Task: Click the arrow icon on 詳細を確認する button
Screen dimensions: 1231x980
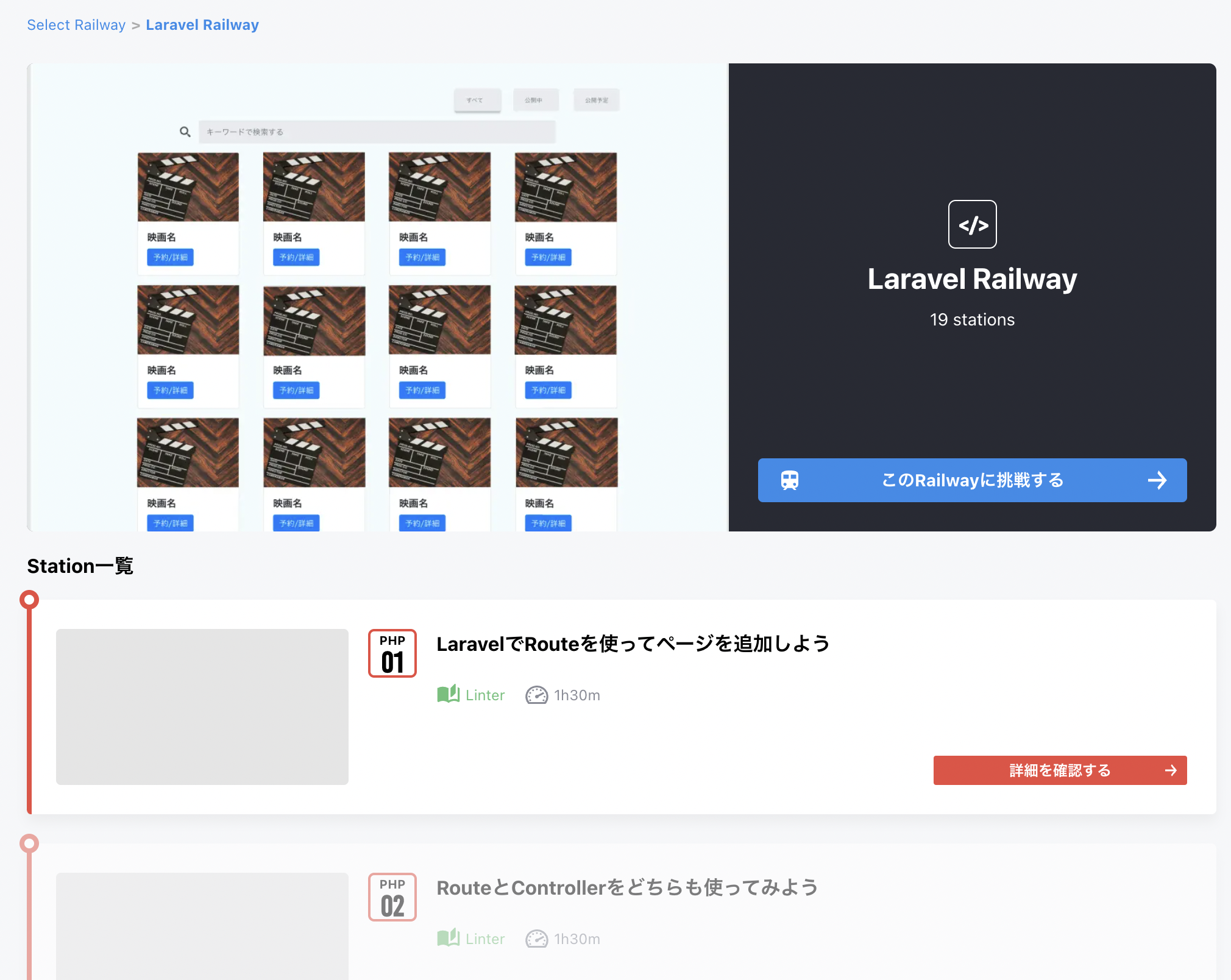Action: [1170, 770]
